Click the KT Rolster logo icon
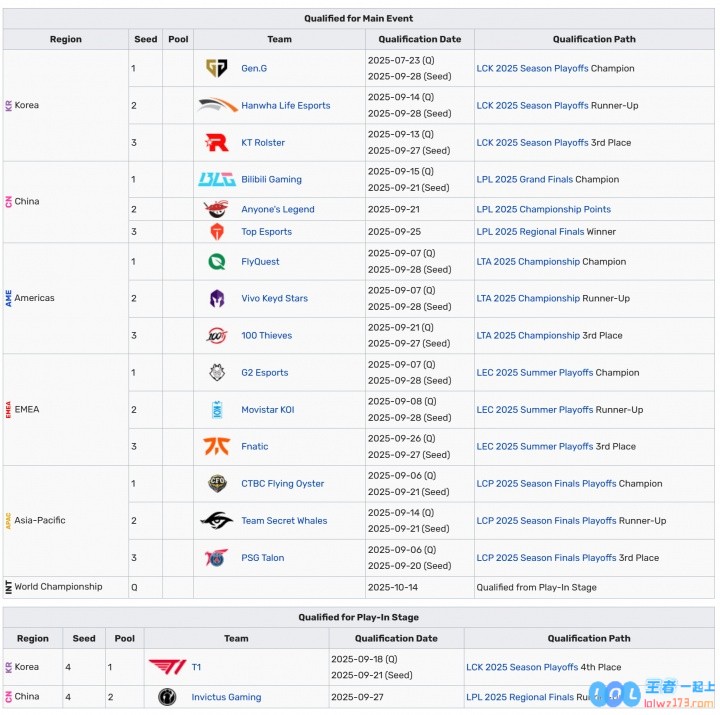720x715 pixels. (x=216, y=142)
